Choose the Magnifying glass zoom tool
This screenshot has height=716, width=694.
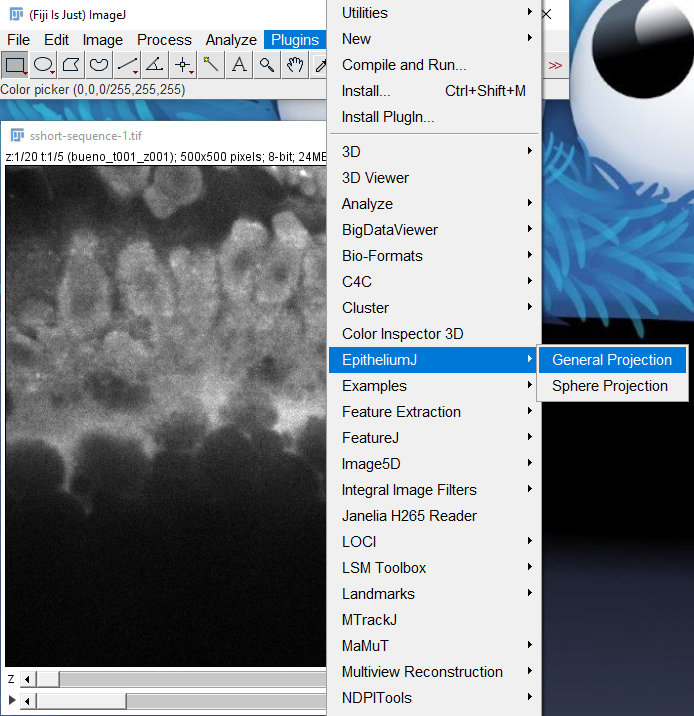267,65
